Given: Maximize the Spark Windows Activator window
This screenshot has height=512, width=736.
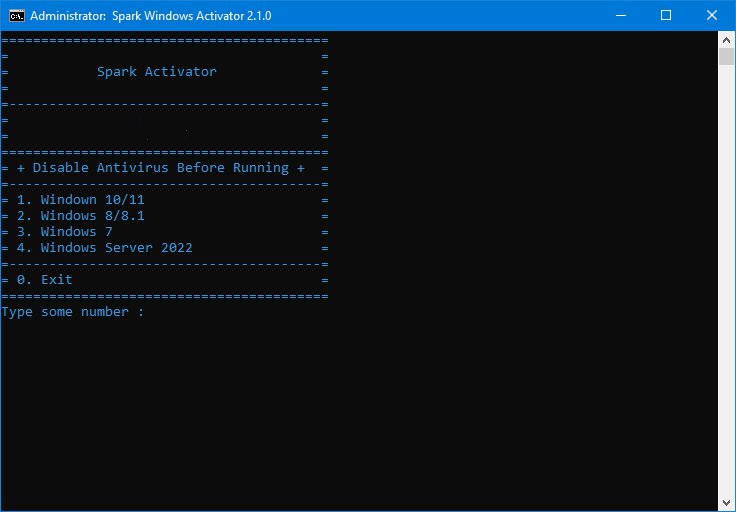Looking at the screenshot, I should click(x=666, y=15).
